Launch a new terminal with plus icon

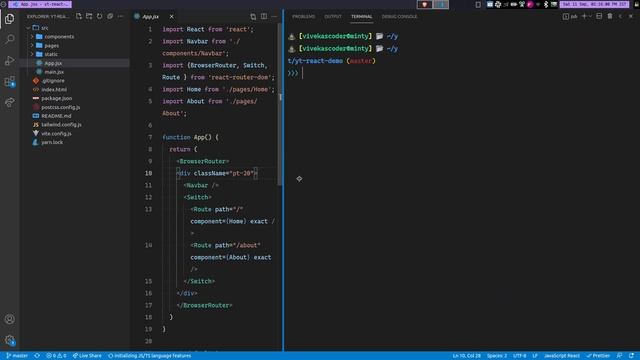[x=584, y=16]
